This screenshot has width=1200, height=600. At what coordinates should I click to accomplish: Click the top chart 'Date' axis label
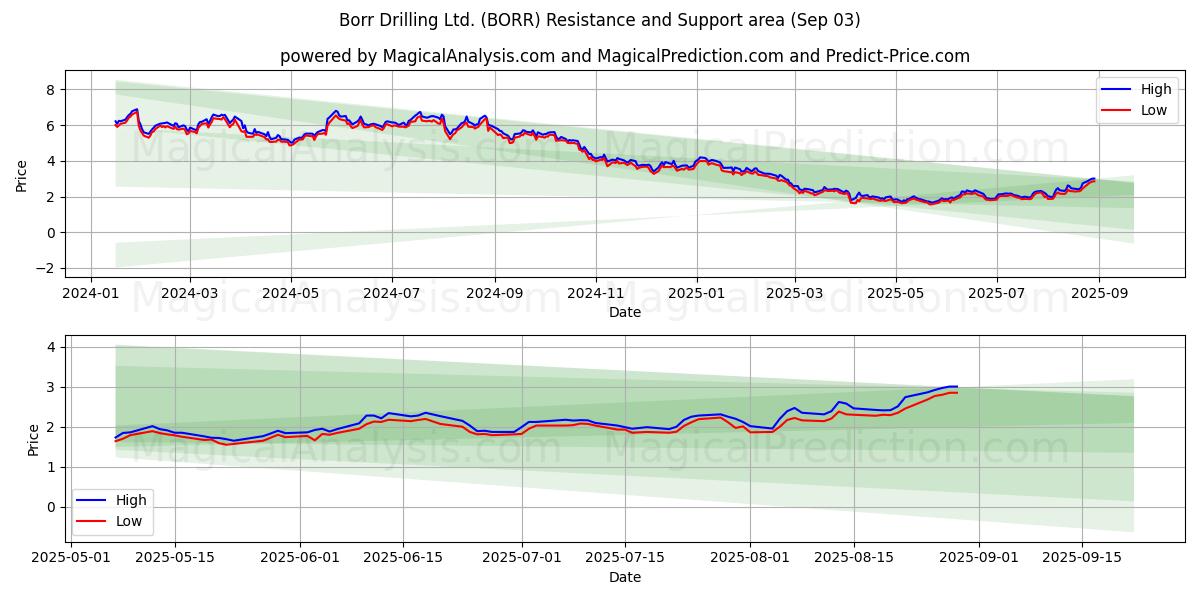[625, 312]
